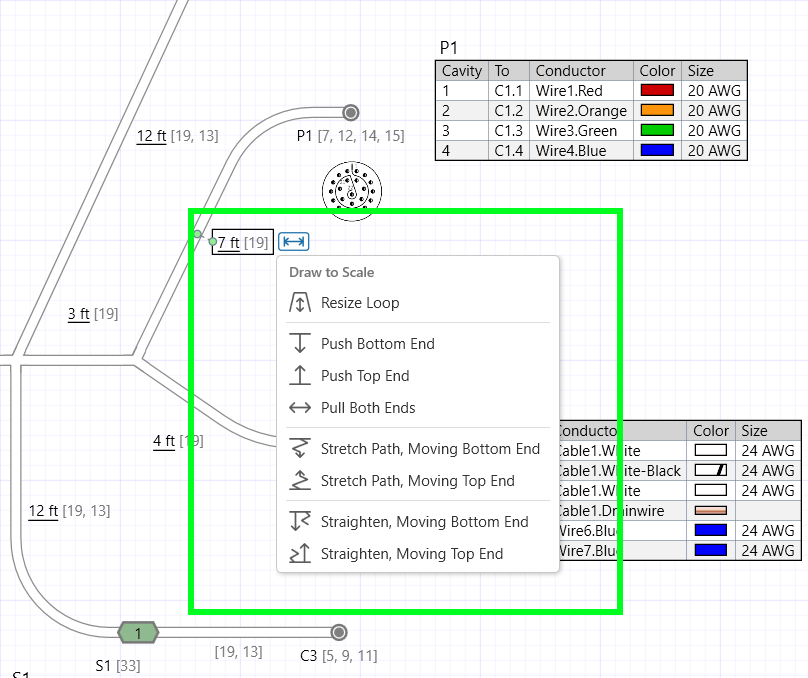Select the Wire1.Red conductor cell
Screen dimensions: 808x678
(581, 91)
